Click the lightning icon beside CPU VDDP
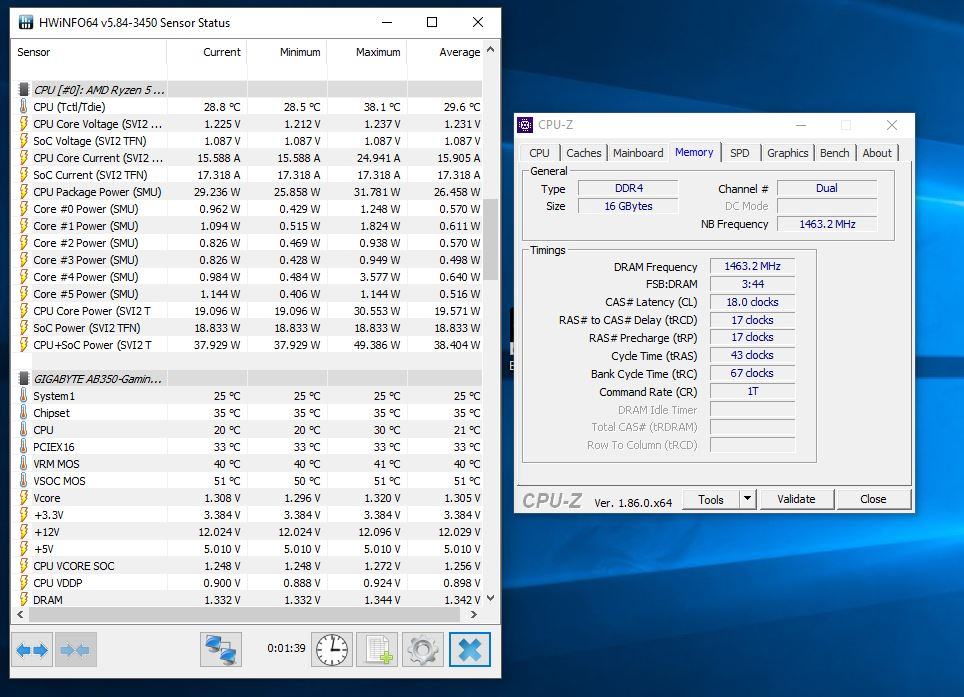 (x=24, y=583)
